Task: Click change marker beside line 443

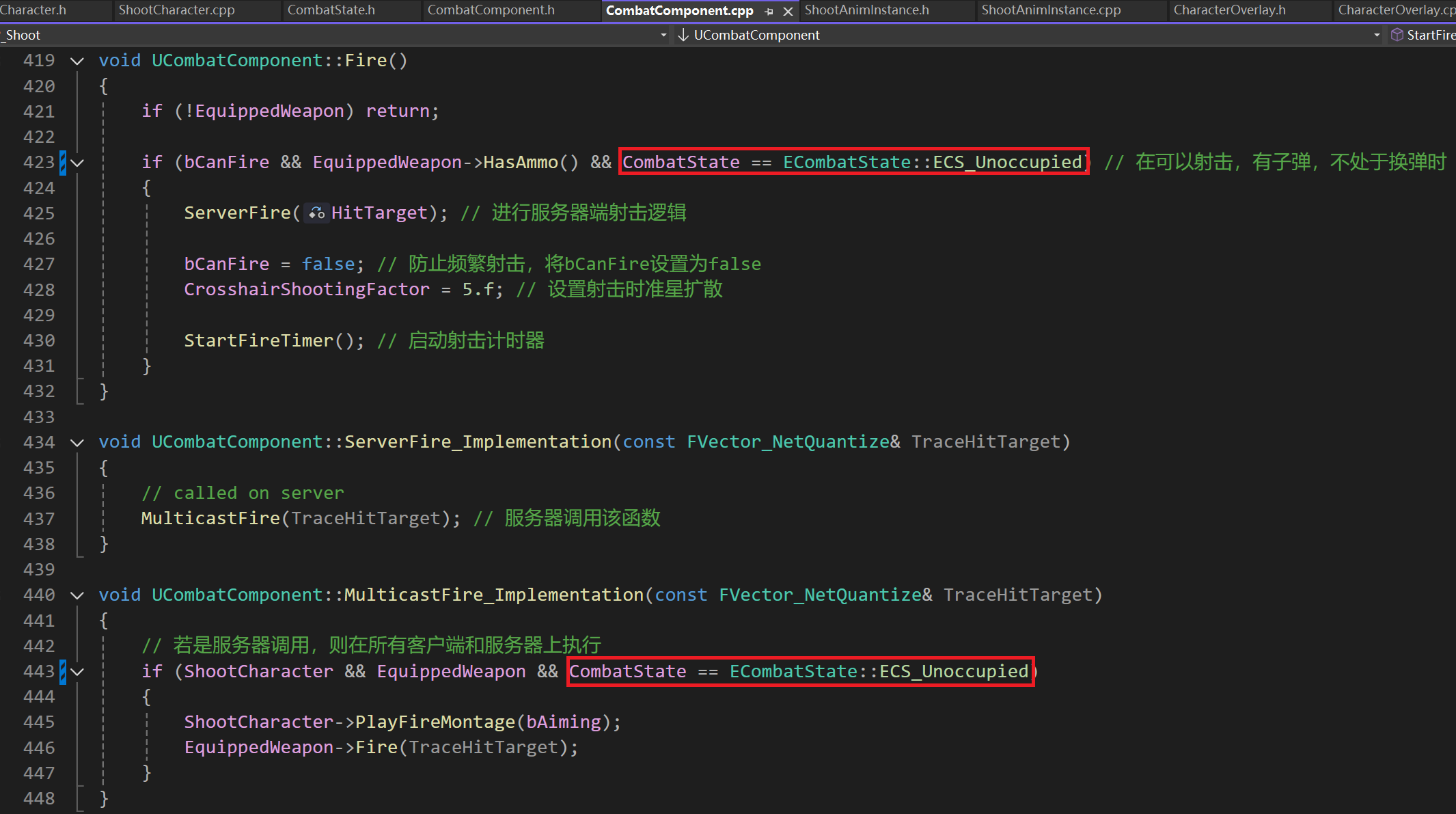Action: (x=63, y=672)
